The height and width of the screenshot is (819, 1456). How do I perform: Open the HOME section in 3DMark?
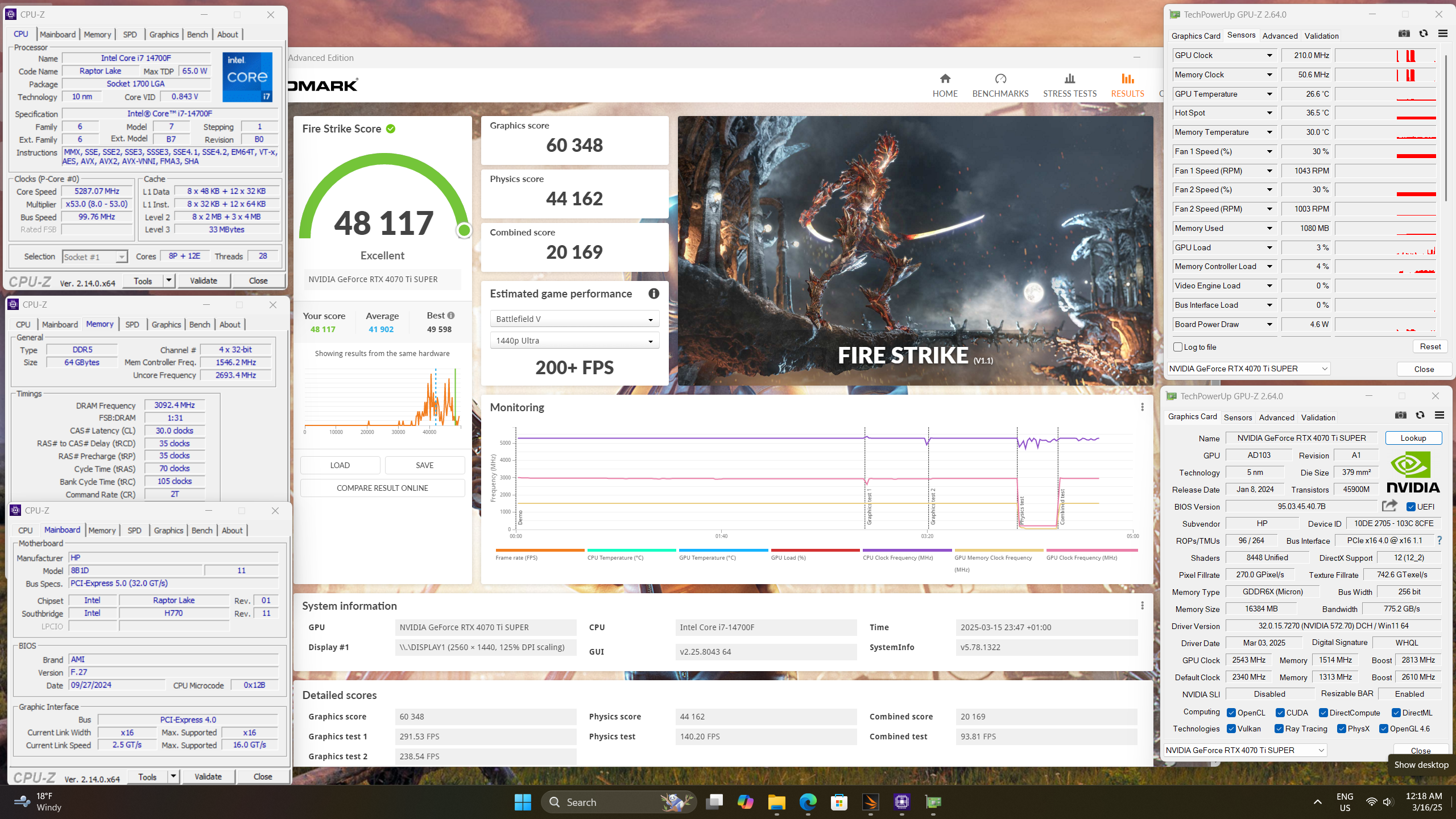[945, 85]
